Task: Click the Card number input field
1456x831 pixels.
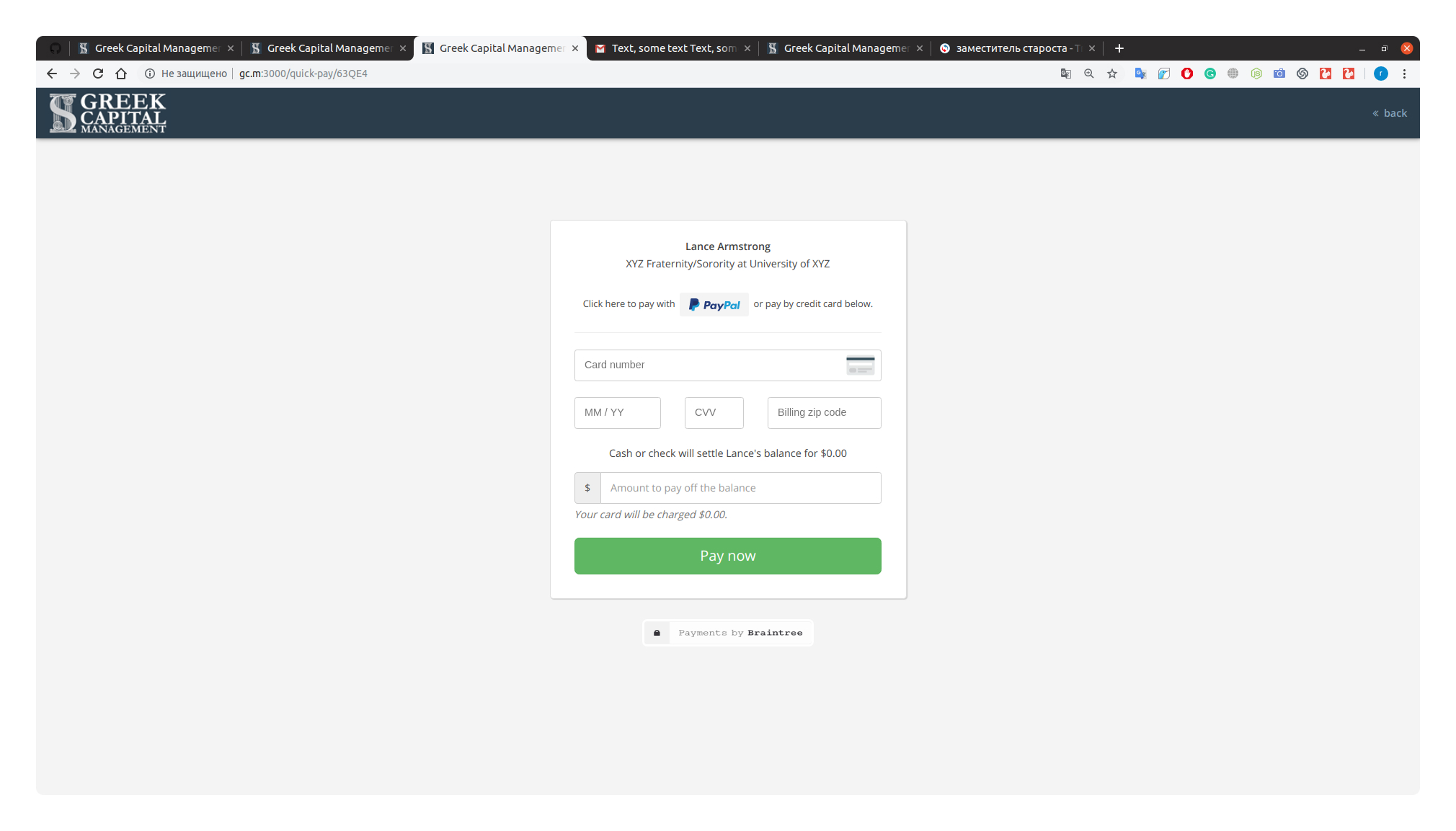Action: pyautogui.click(x=728, y=364)
